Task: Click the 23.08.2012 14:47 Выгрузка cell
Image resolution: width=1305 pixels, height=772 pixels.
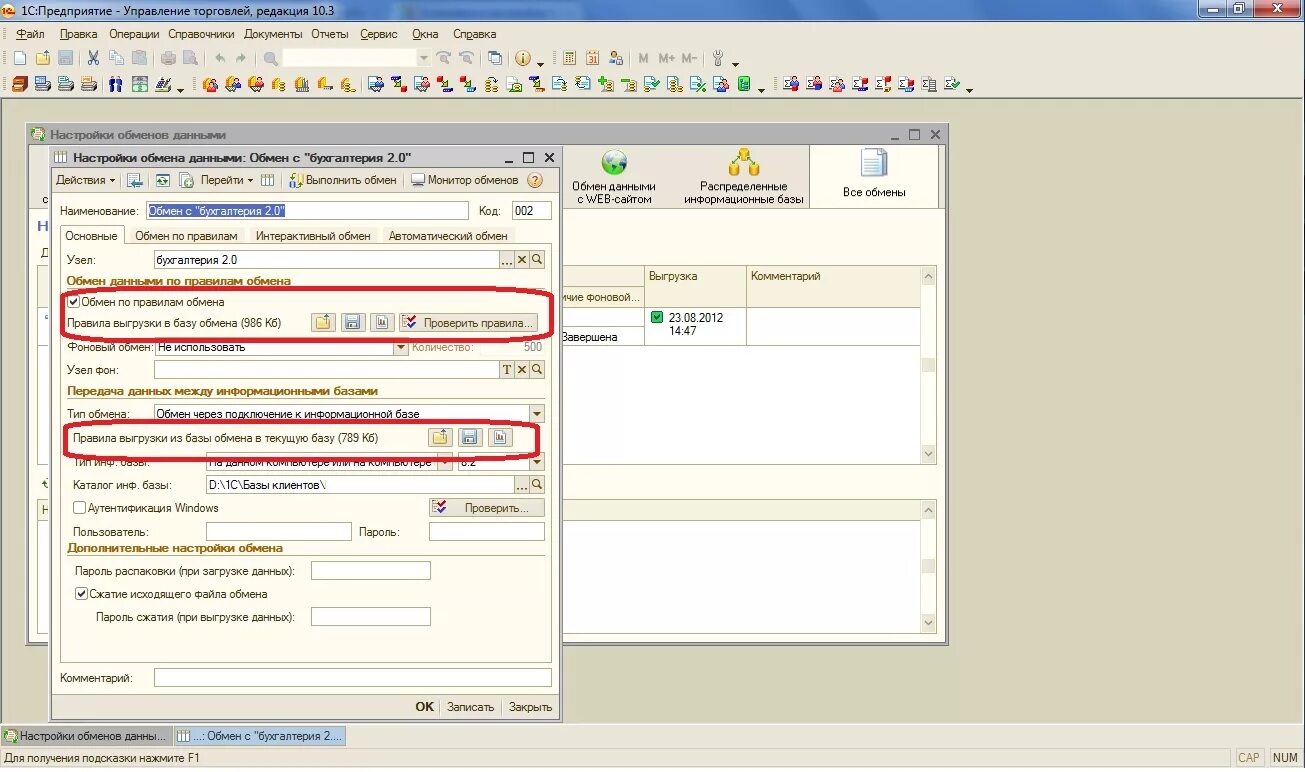Action: click(x=695, y=324)
